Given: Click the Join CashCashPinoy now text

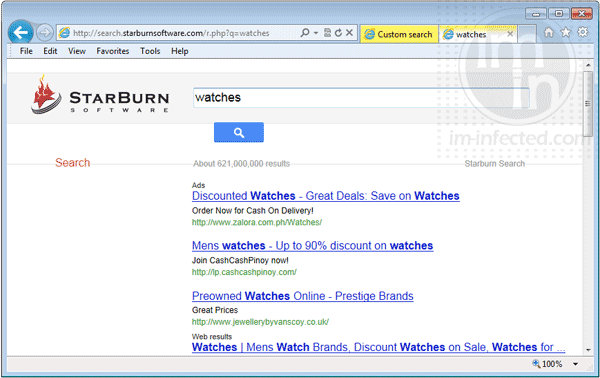Looking at the screenshot, I should [240, 260].
